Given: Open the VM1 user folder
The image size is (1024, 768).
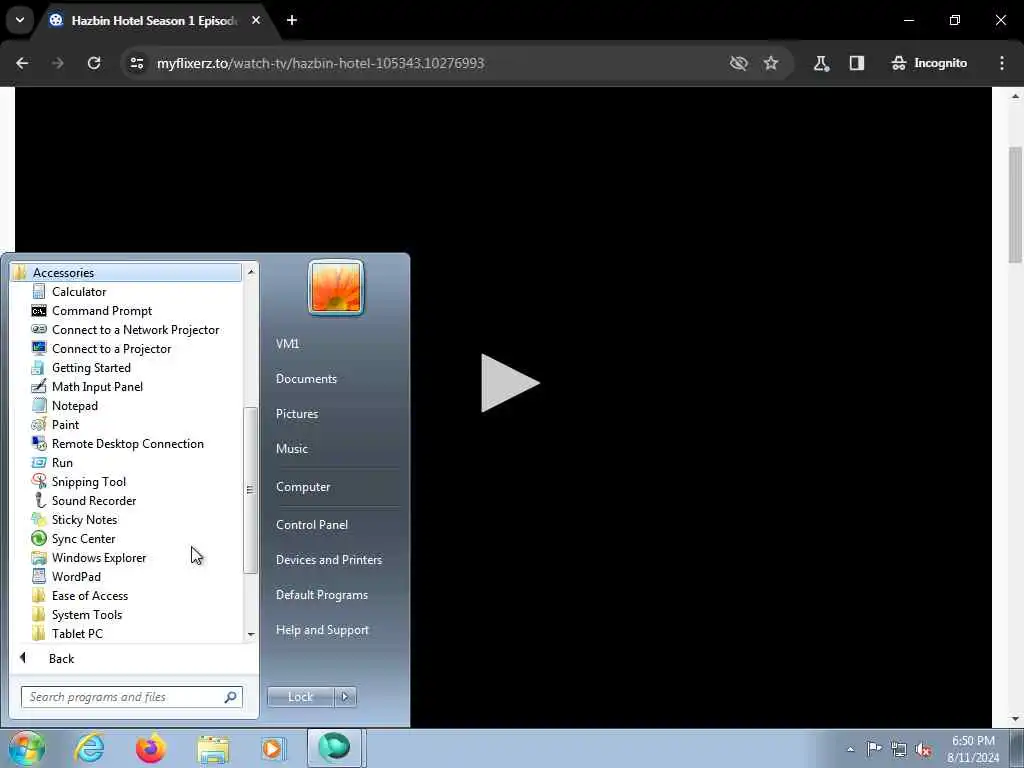Looking at the screenshot, I should (287, 344).
